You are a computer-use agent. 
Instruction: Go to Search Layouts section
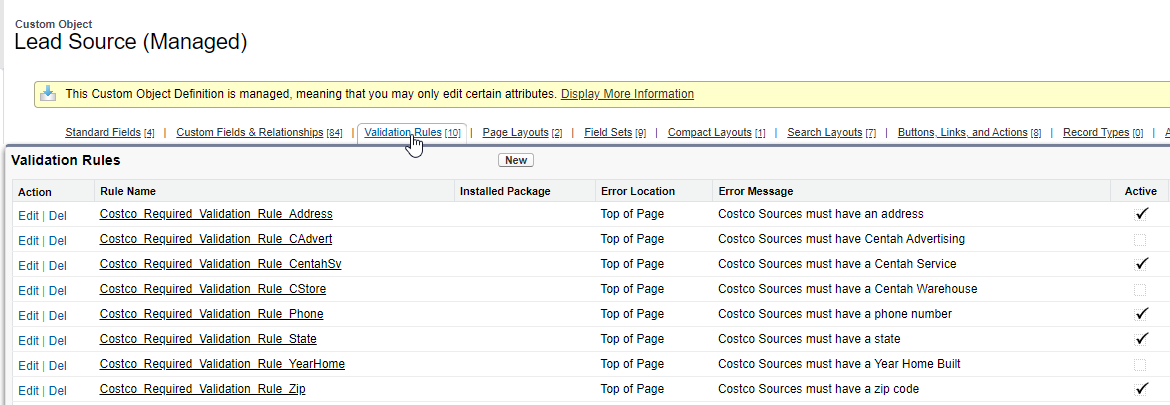click(x=825, y=133)
